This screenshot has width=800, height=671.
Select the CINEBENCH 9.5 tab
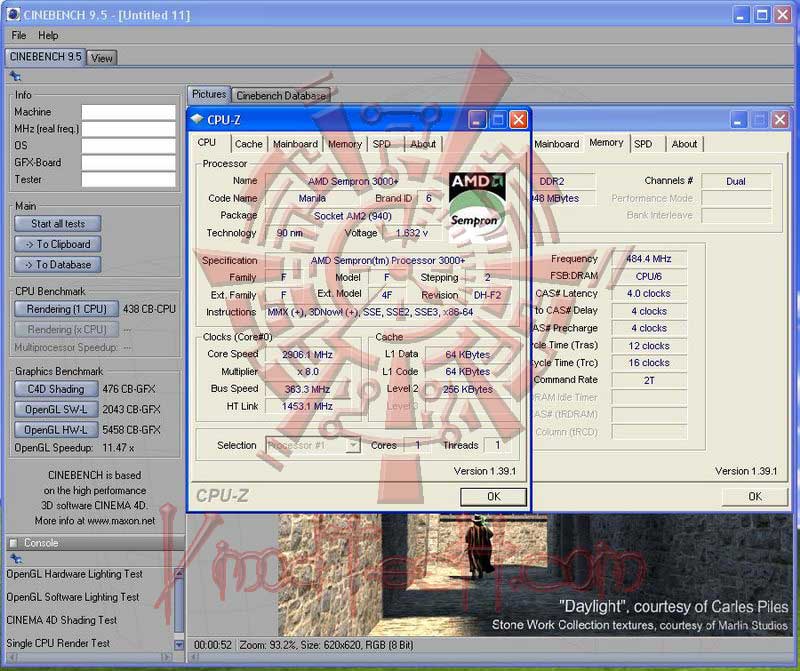45,57
